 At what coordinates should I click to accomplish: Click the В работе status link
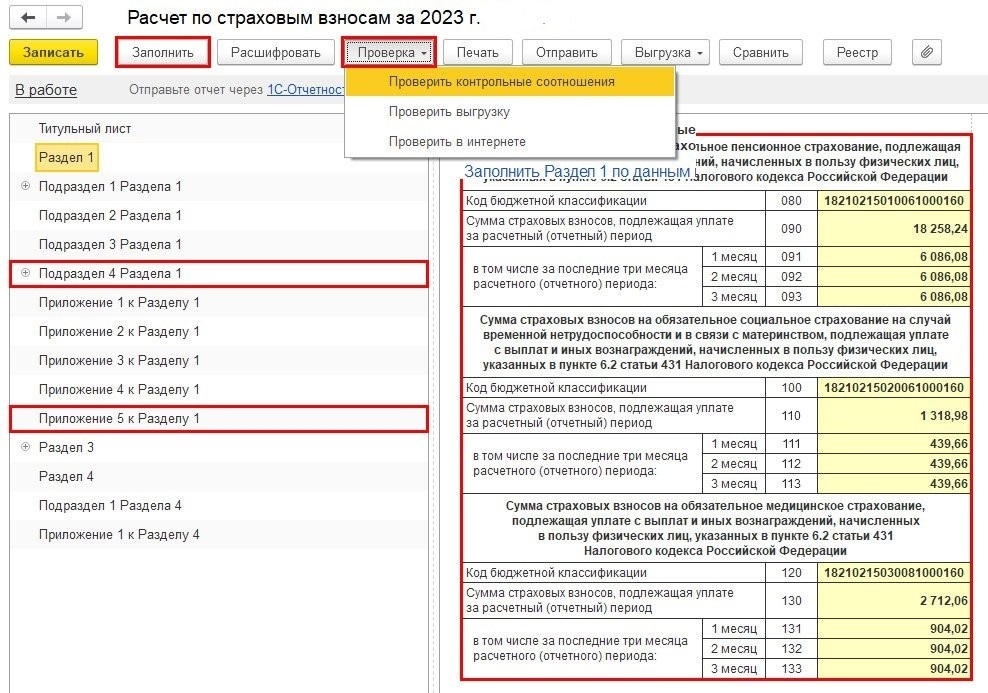coord(46,90)
